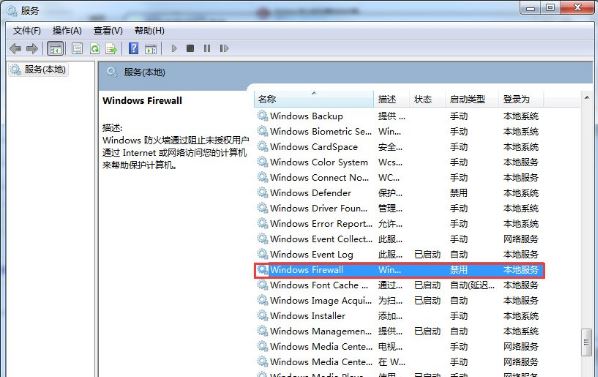Select the Windows Backup service row
This screenshot has width=598, height=377.
[399, 116]
